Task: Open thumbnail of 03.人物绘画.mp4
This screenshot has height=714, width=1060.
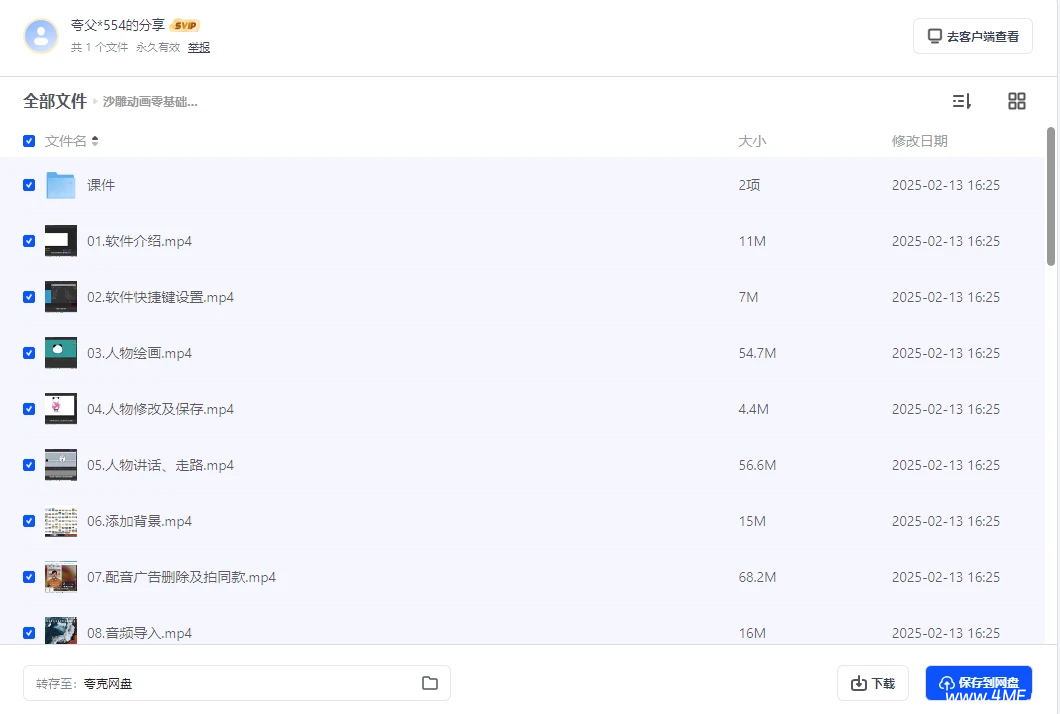Action: click(x=61, y=353)
